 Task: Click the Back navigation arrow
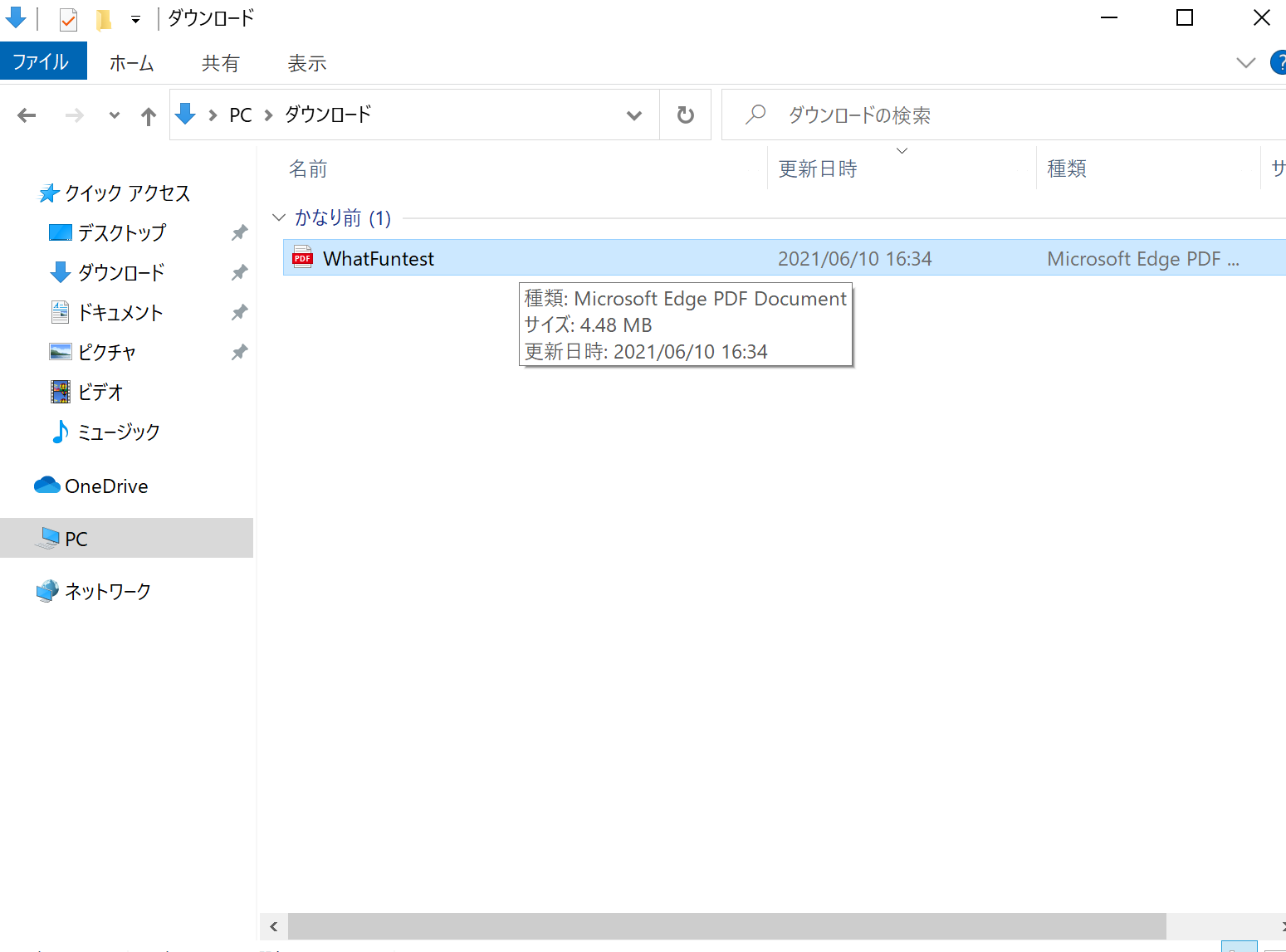pyautogui.click(x=27, y=115)
